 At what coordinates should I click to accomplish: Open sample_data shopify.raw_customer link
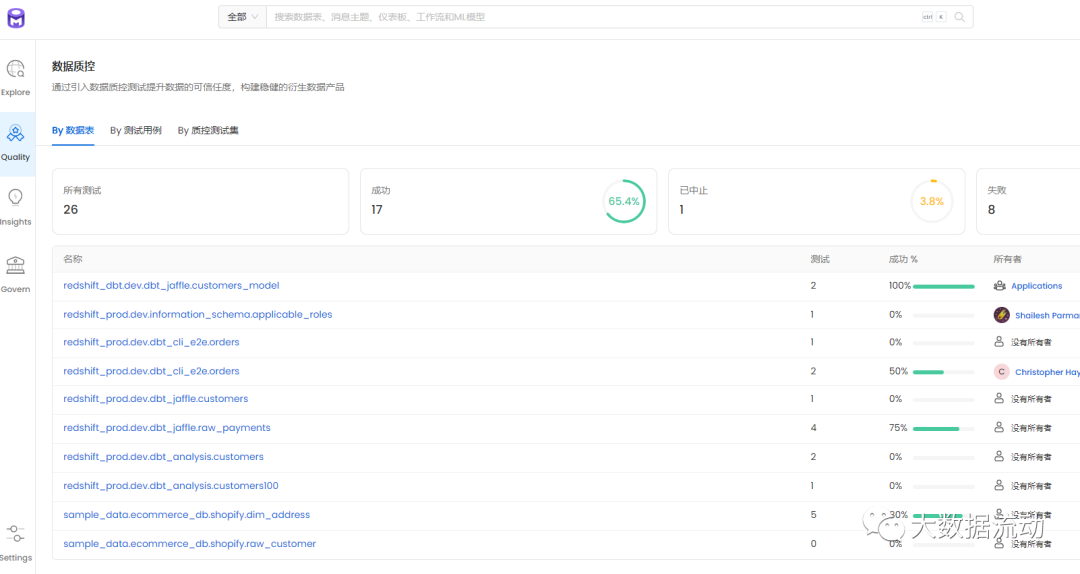click(189, 543)
